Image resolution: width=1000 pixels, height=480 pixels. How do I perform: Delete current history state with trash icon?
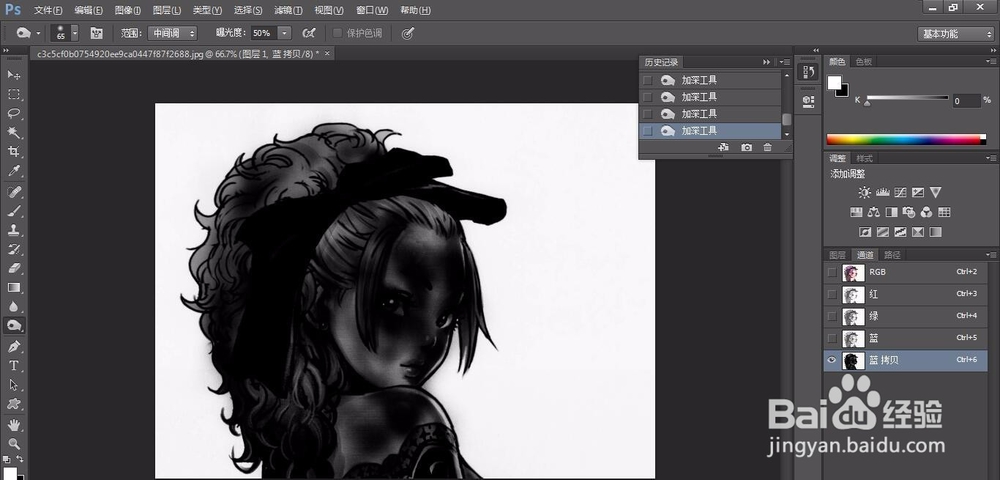coord(767,147)
